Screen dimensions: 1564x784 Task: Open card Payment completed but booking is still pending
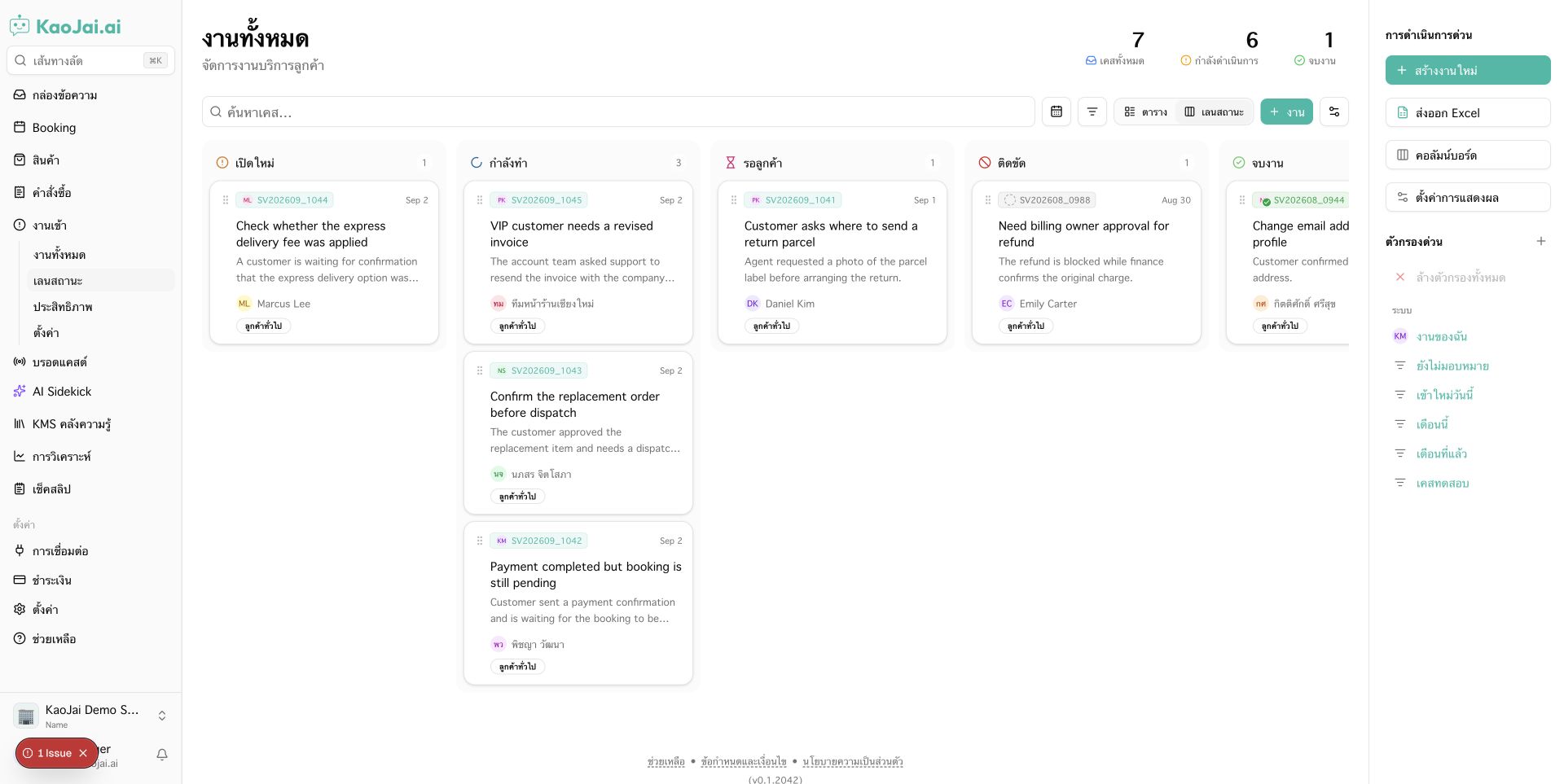point(578,603)
